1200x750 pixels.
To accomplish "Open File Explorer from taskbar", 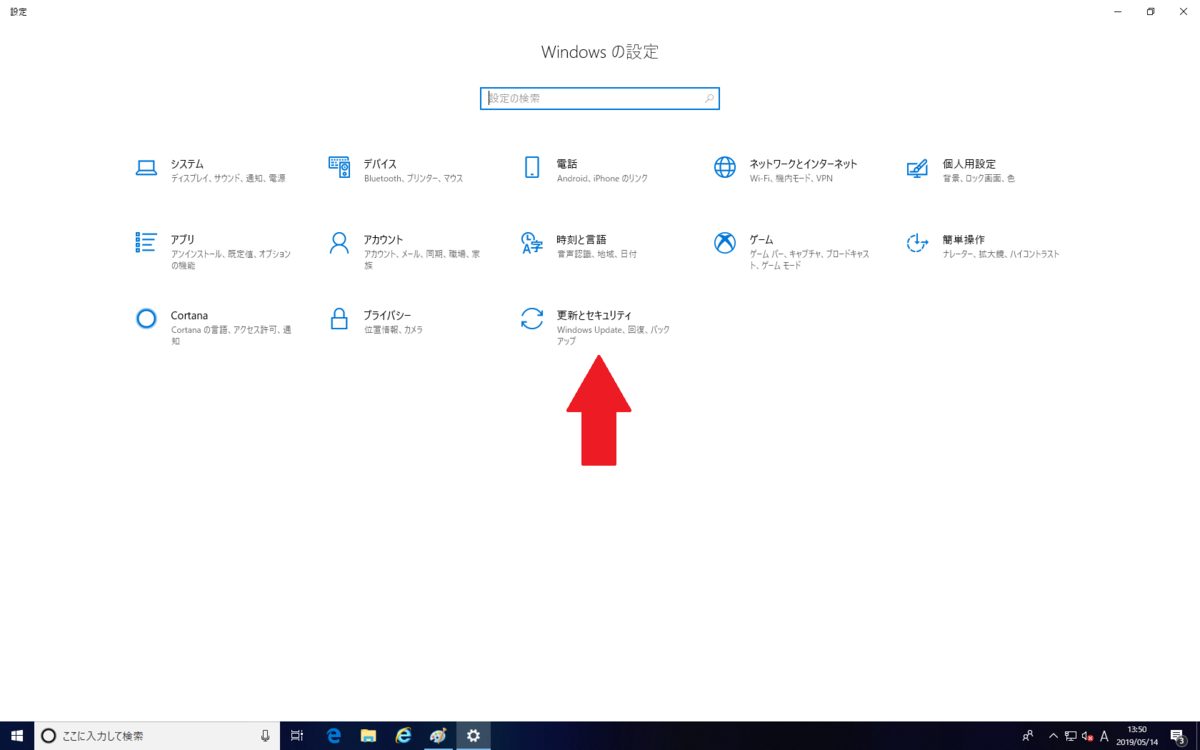I will tap(368, 736).
